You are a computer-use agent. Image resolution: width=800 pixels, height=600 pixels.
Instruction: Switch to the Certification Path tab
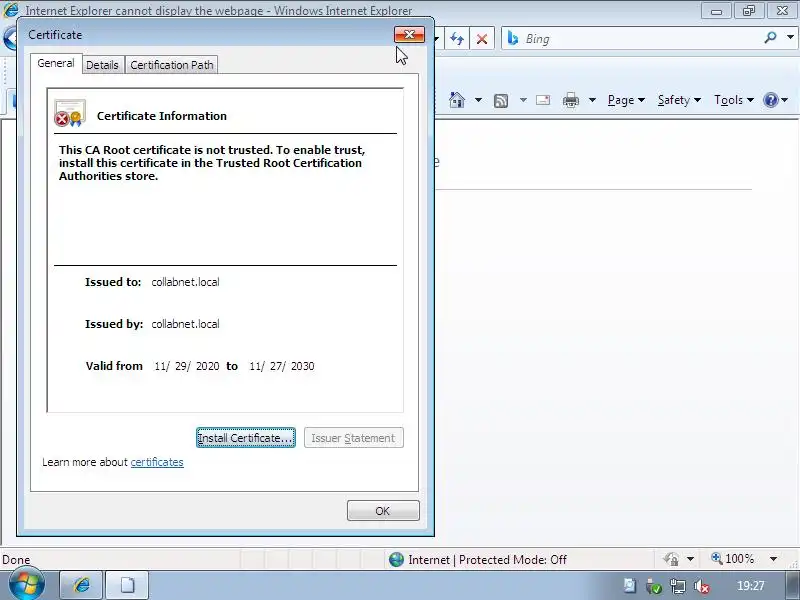[171, 65]
